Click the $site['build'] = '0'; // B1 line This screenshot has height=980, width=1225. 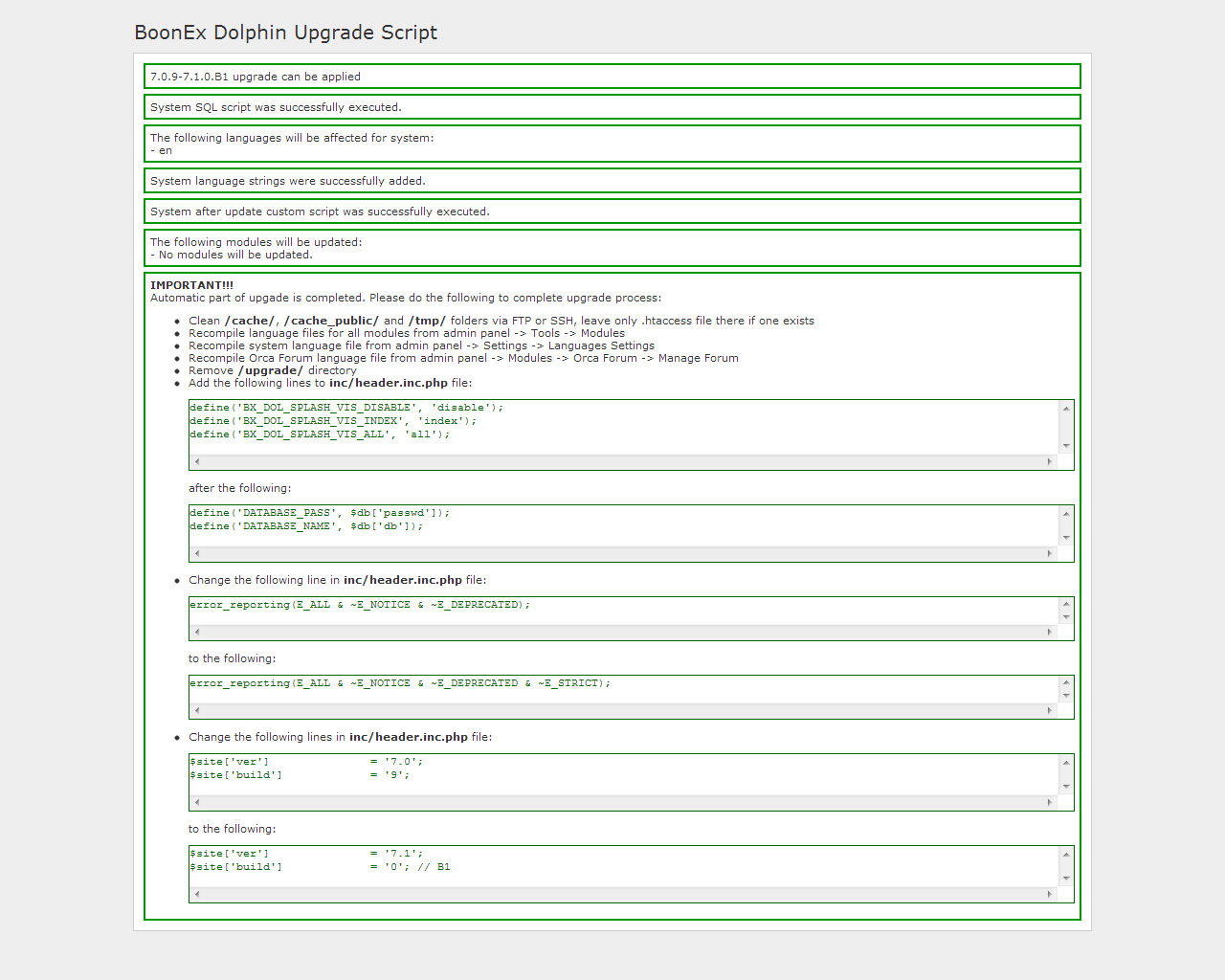[x=320, y=867]
